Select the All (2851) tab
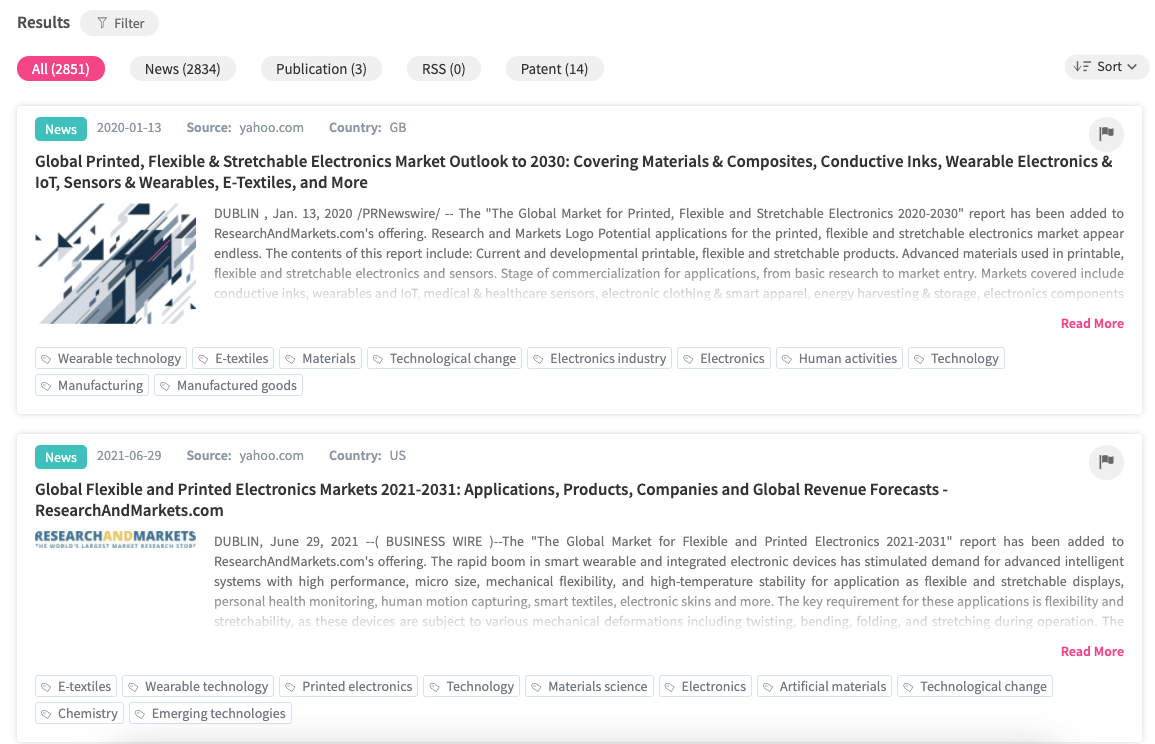The image size is (1155, 744). click(x=60, y=69)
